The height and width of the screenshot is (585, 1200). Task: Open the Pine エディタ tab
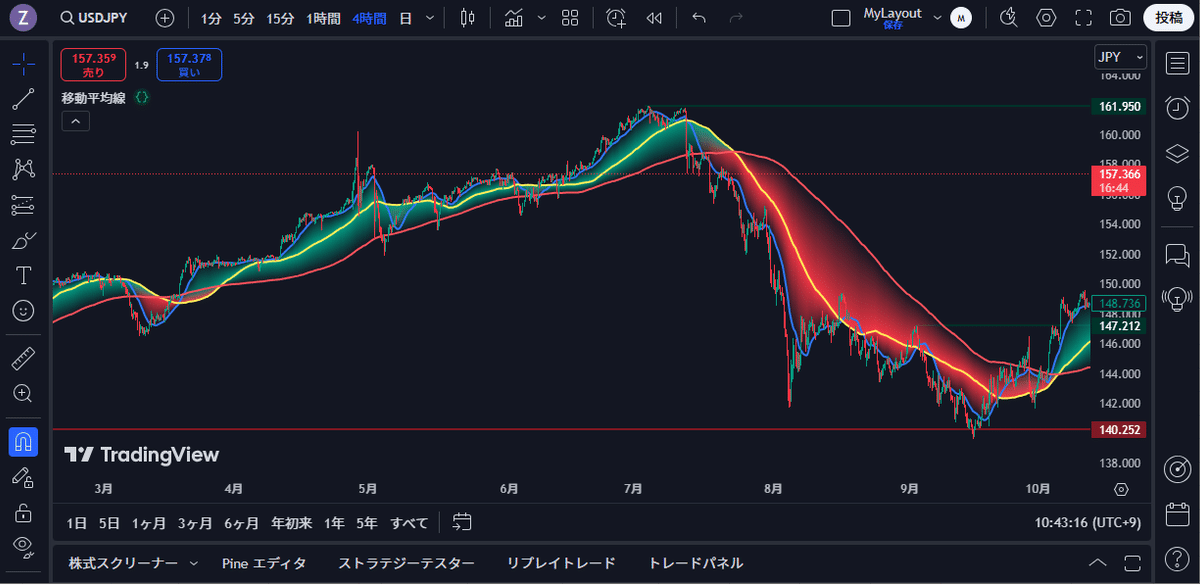click(264, 563)
